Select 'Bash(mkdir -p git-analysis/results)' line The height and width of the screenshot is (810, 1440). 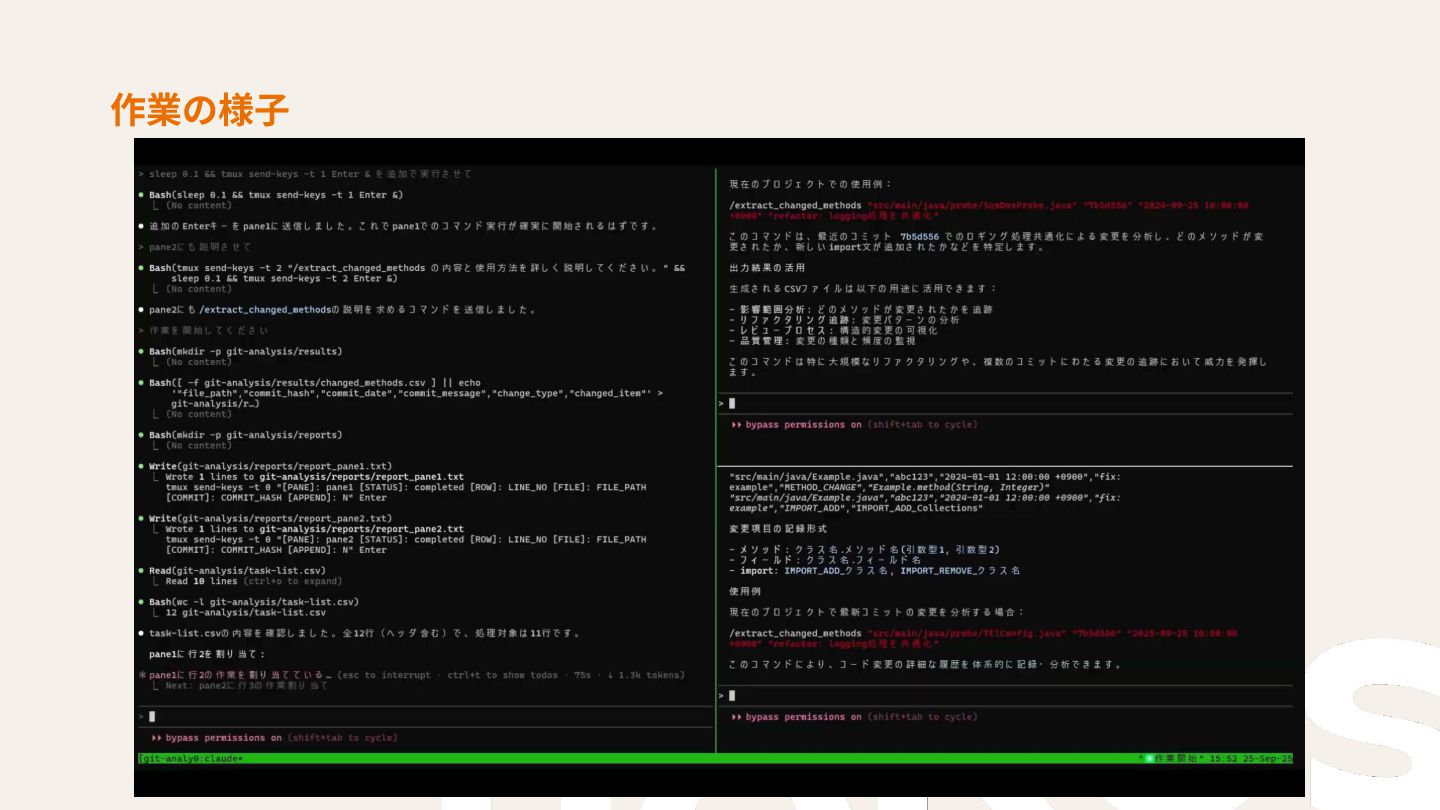point(245,351)
